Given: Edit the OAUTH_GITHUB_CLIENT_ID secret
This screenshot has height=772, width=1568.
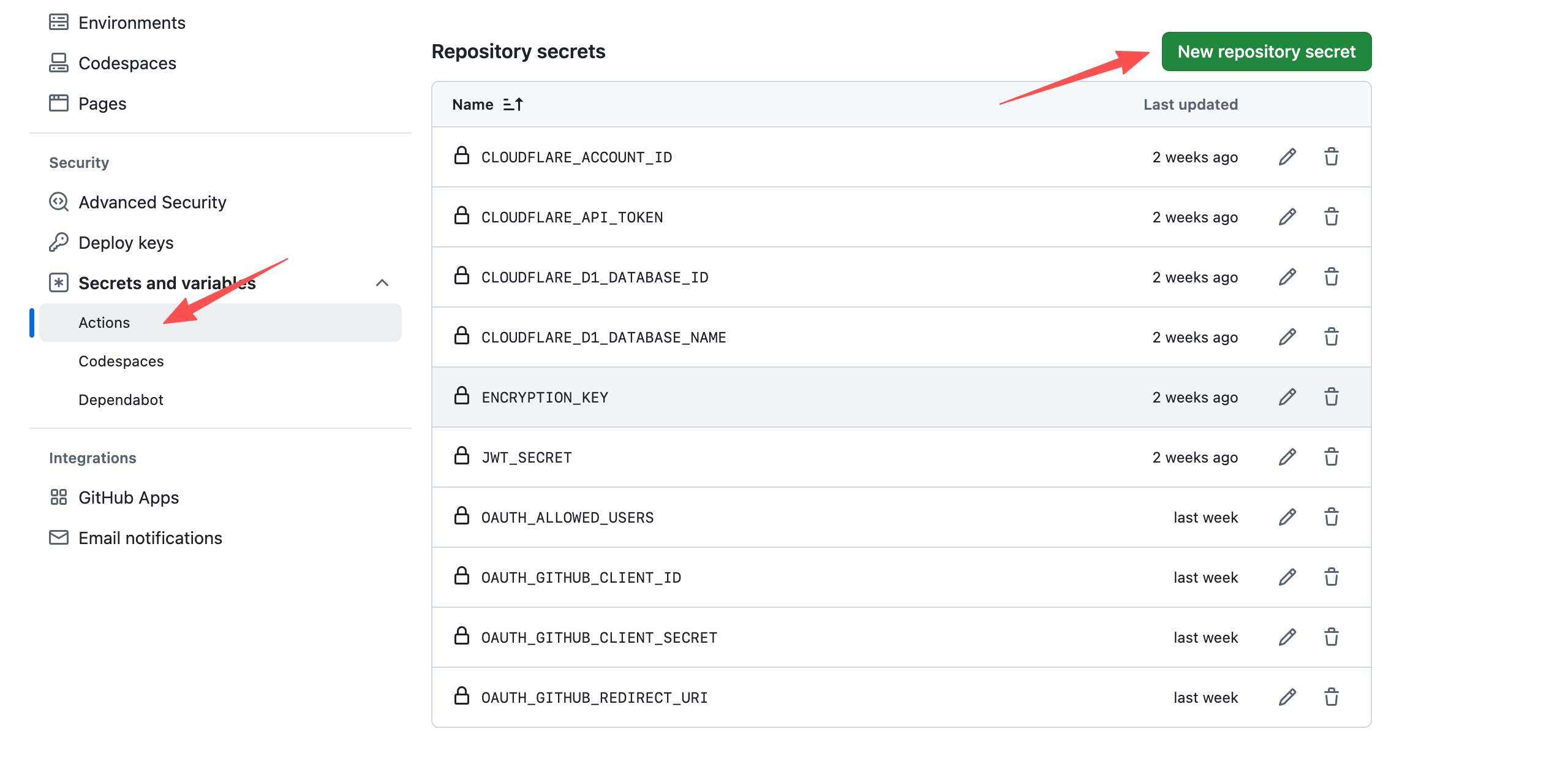Looking at the screenshot, I should pos(1287,577).
